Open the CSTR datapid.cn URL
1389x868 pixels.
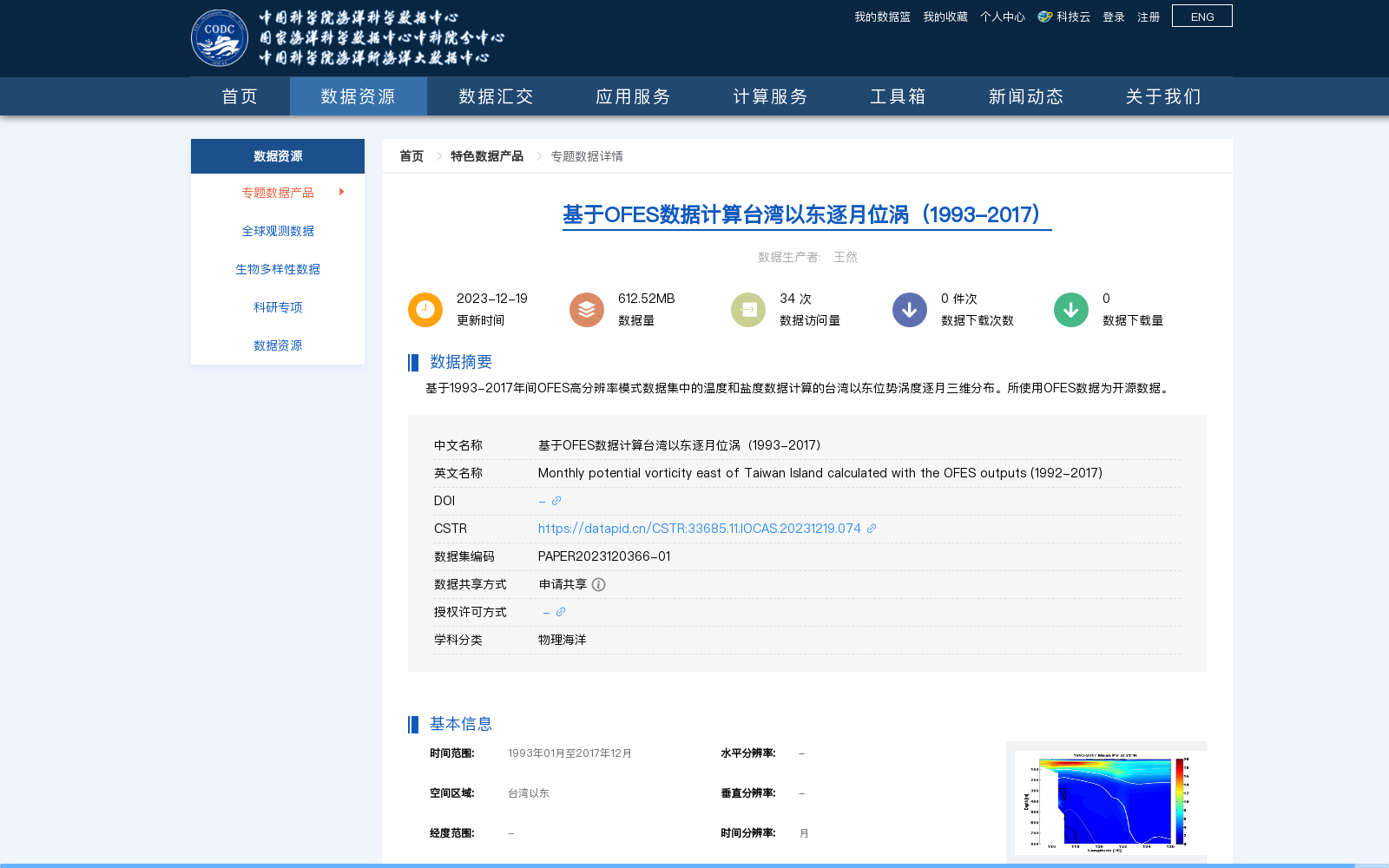pos(700,529)
